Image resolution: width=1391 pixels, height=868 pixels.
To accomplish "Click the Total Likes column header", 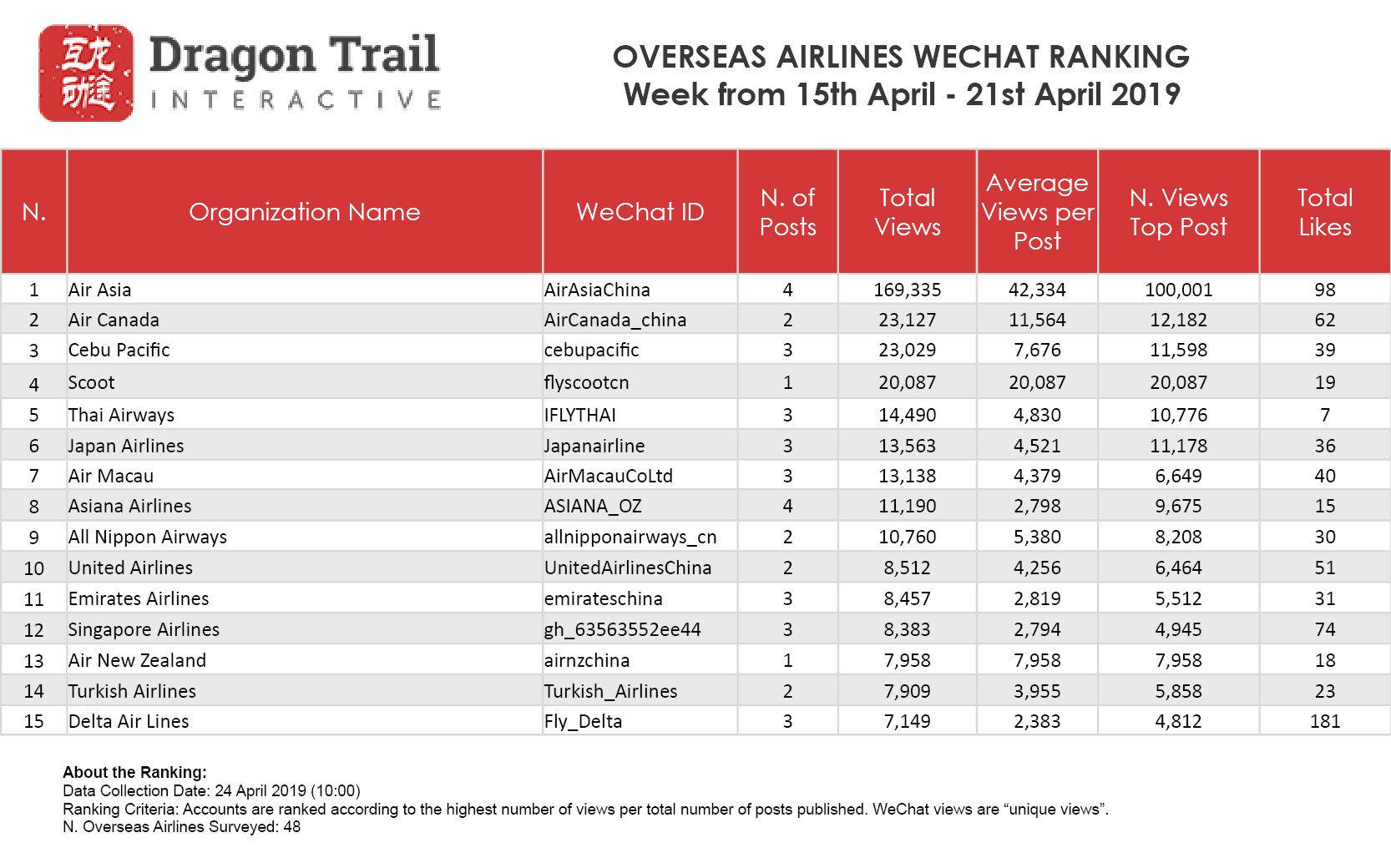I will click(1325, 212).
